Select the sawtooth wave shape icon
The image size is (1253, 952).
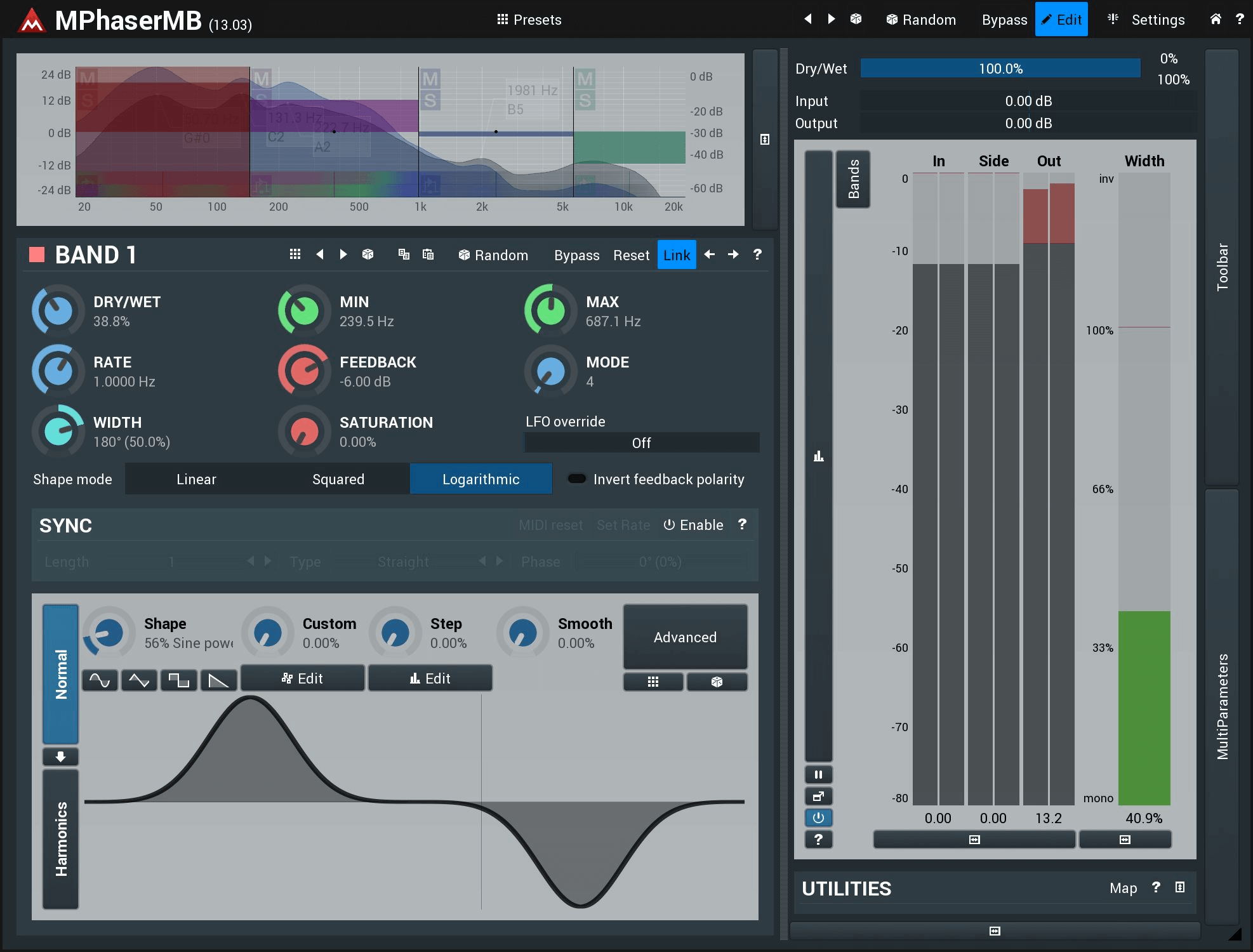pyautogui.click(x=218, y=680)
